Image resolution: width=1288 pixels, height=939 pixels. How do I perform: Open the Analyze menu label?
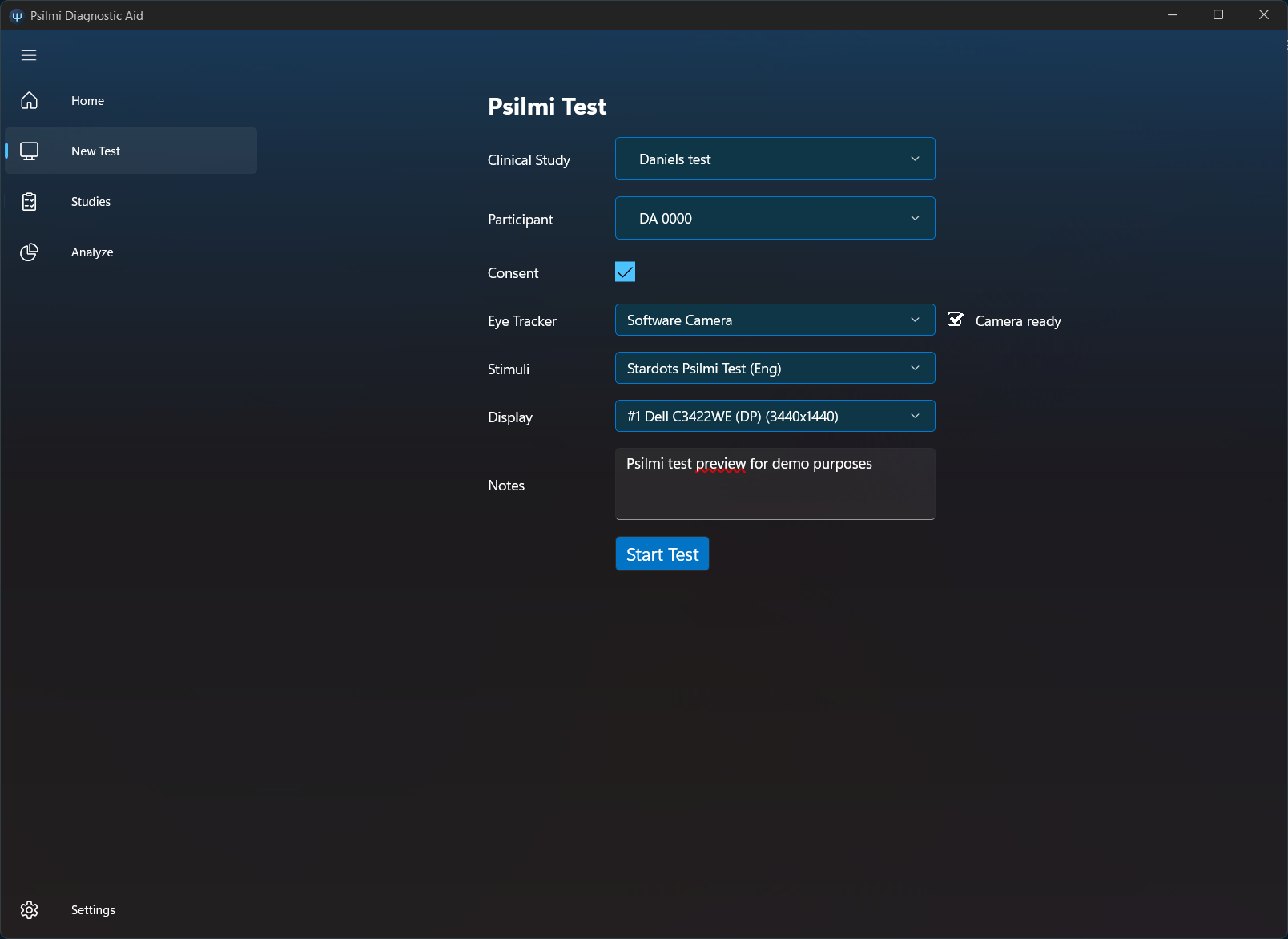point(92,252)
